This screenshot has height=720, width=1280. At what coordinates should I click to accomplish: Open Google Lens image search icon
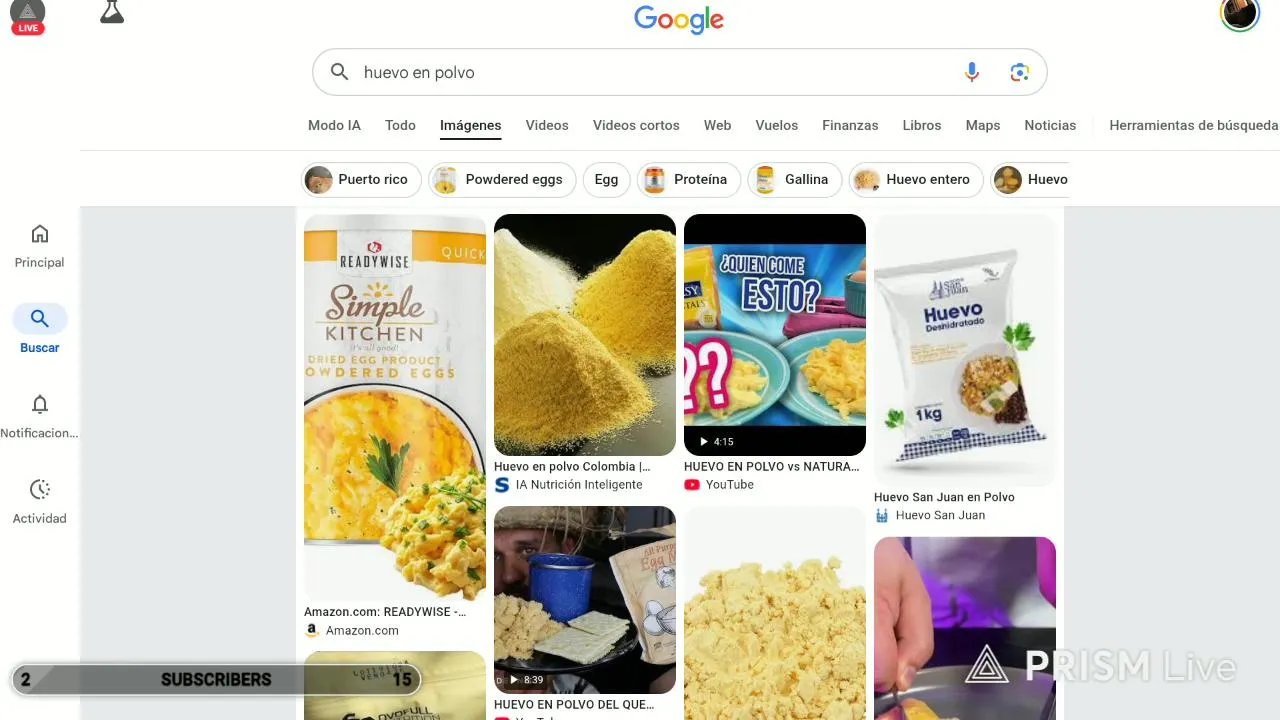click(1019, 72)
